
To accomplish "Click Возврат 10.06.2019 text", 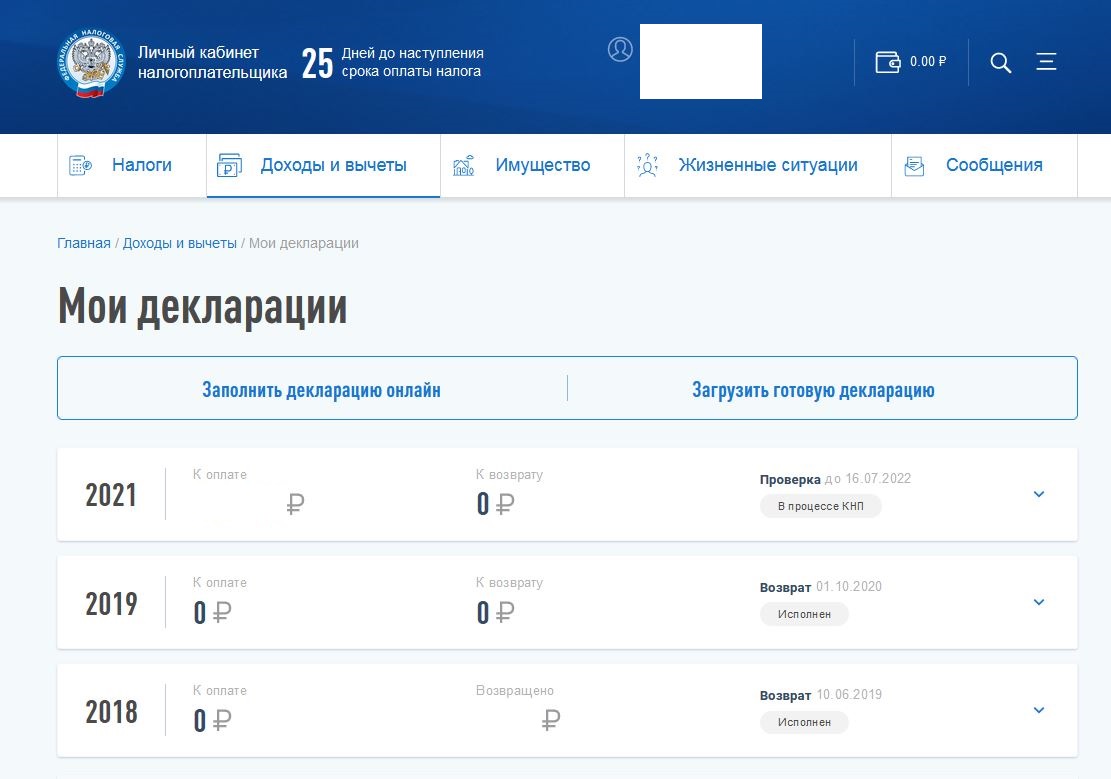I will 820,695.
